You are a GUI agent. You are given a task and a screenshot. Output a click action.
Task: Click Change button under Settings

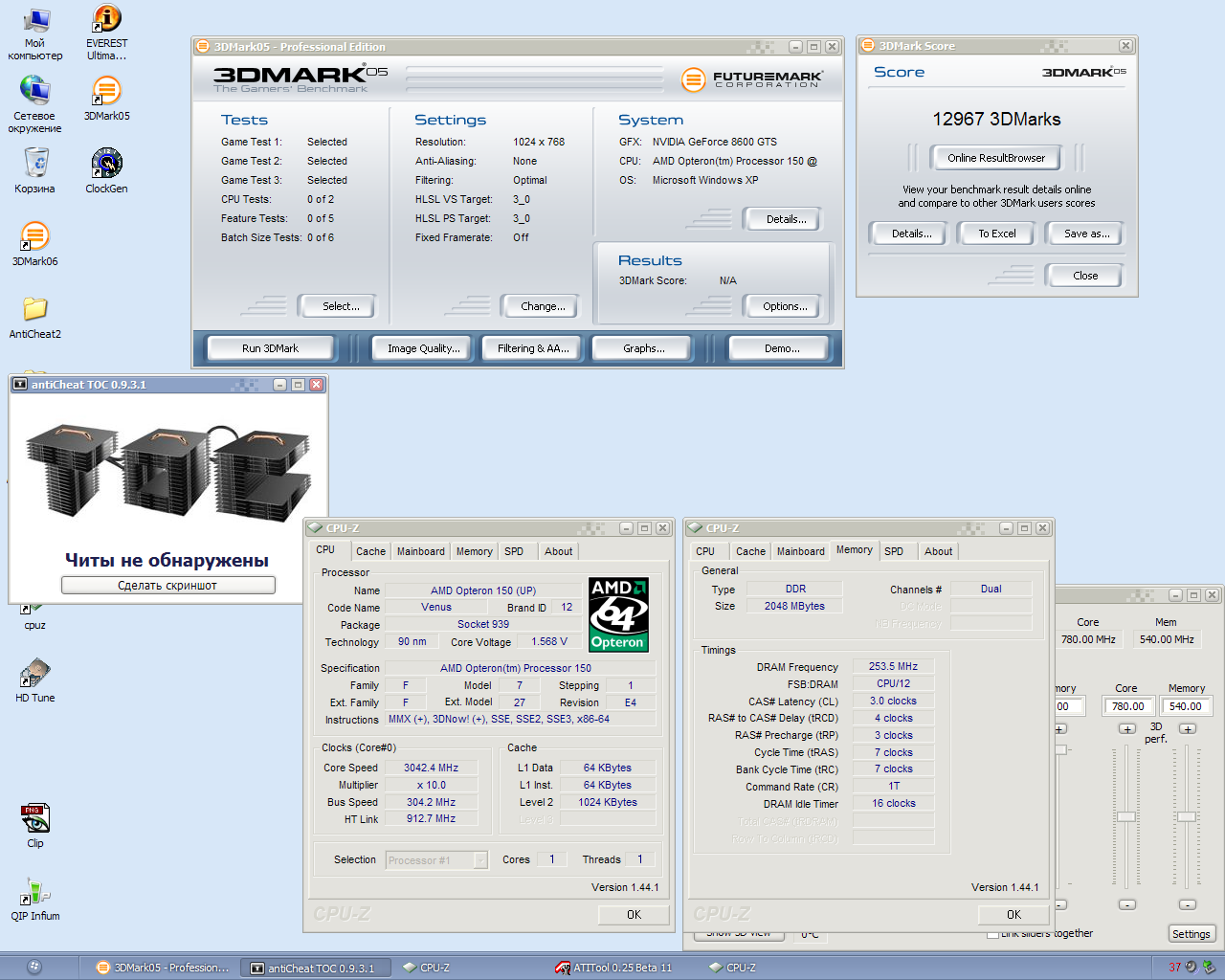point(543,306)
